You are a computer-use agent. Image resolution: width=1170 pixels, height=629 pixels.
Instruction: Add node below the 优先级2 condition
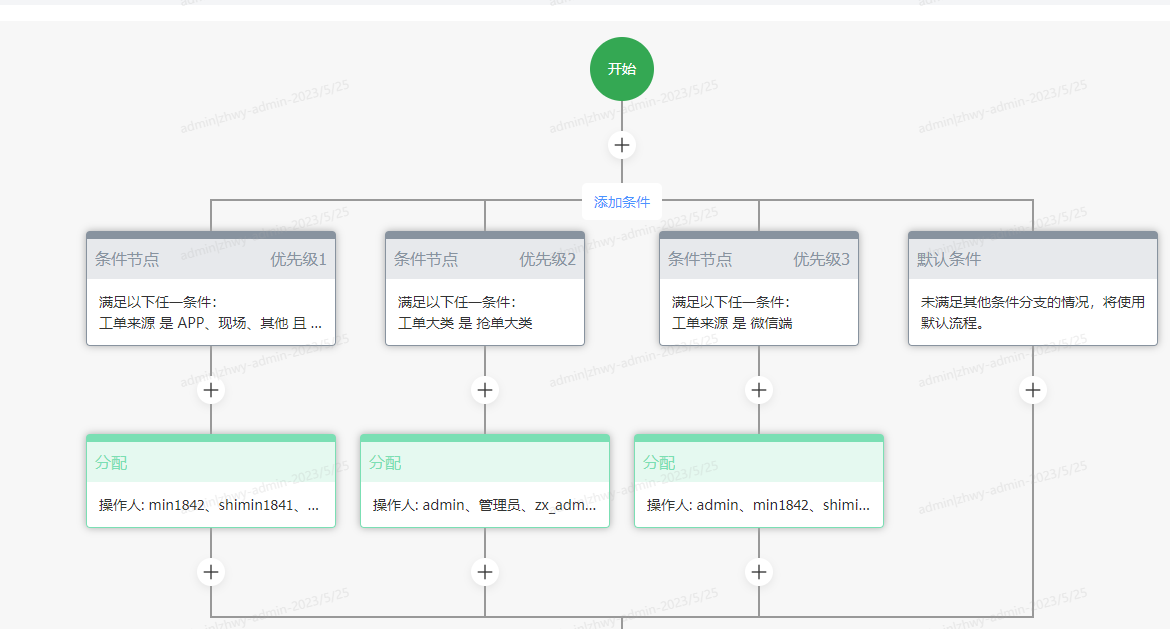click(x=485, y=389)
